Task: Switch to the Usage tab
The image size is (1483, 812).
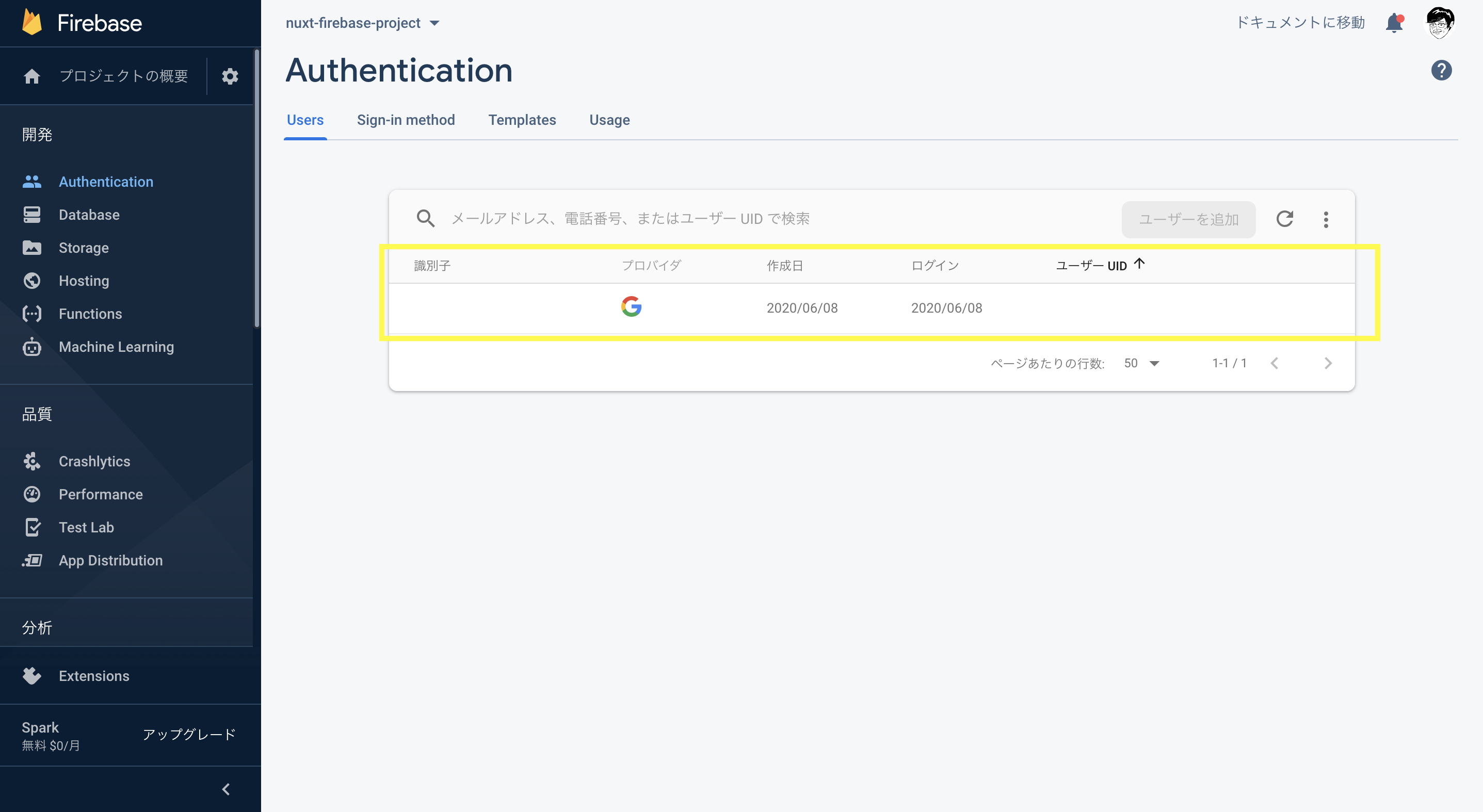Action: [x=609, y=120]
